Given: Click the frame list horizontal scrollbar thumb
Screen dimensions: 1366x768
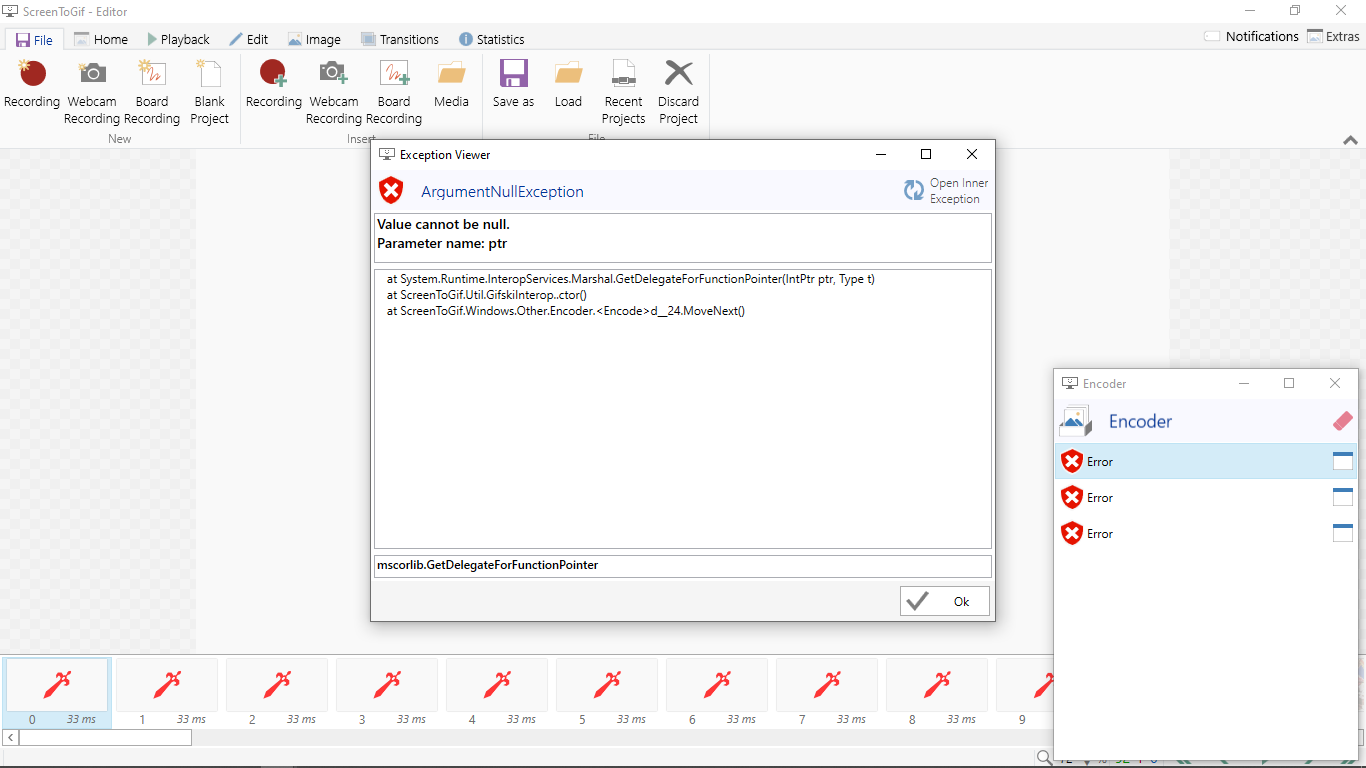Looking at the screenshot, I should pyautogui.click(x=105, y=737).
